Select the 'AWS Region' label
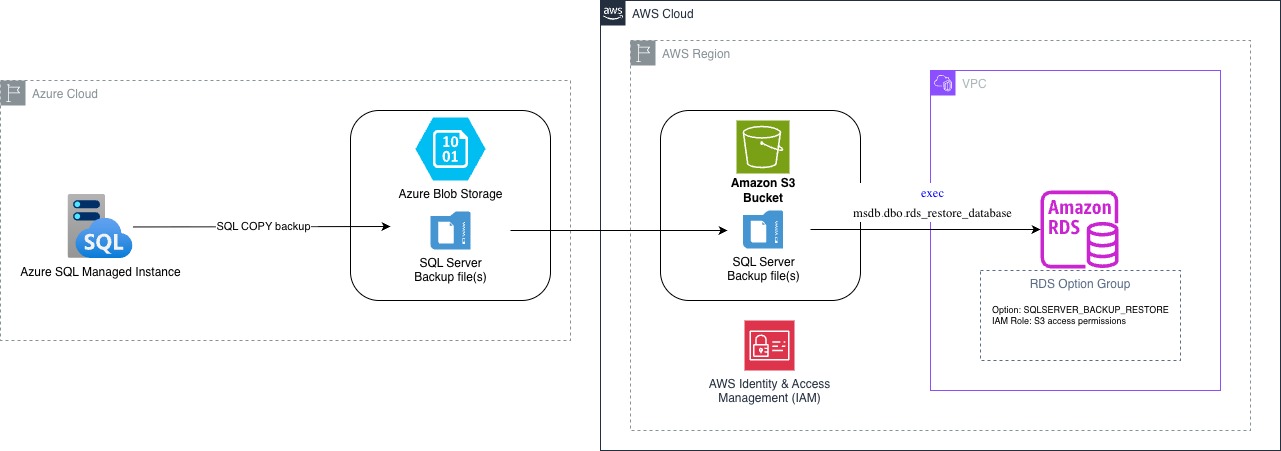The height and width of the screenshot is (451, 1281). [696, 54]
